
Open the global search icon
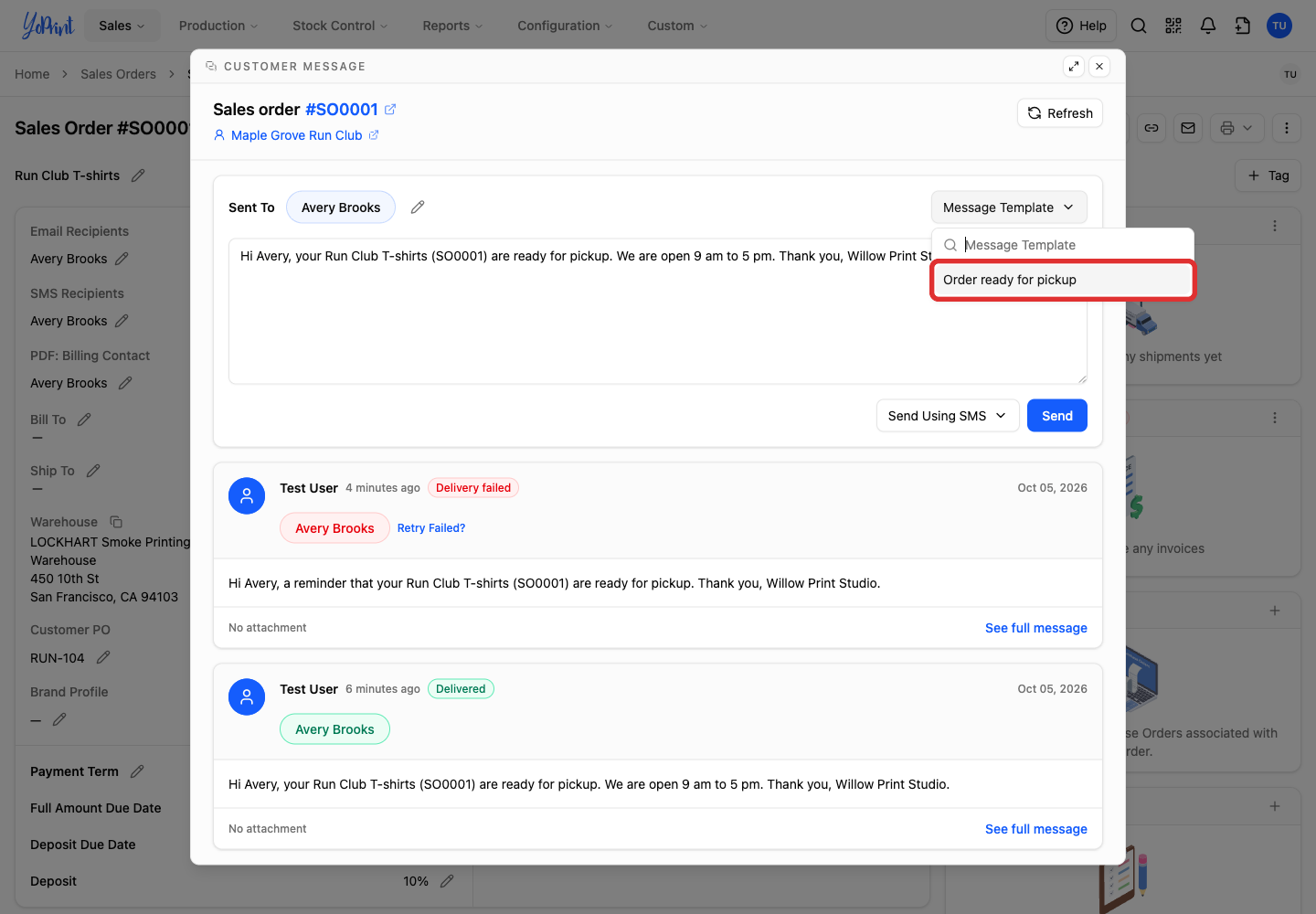[1139, 26]
